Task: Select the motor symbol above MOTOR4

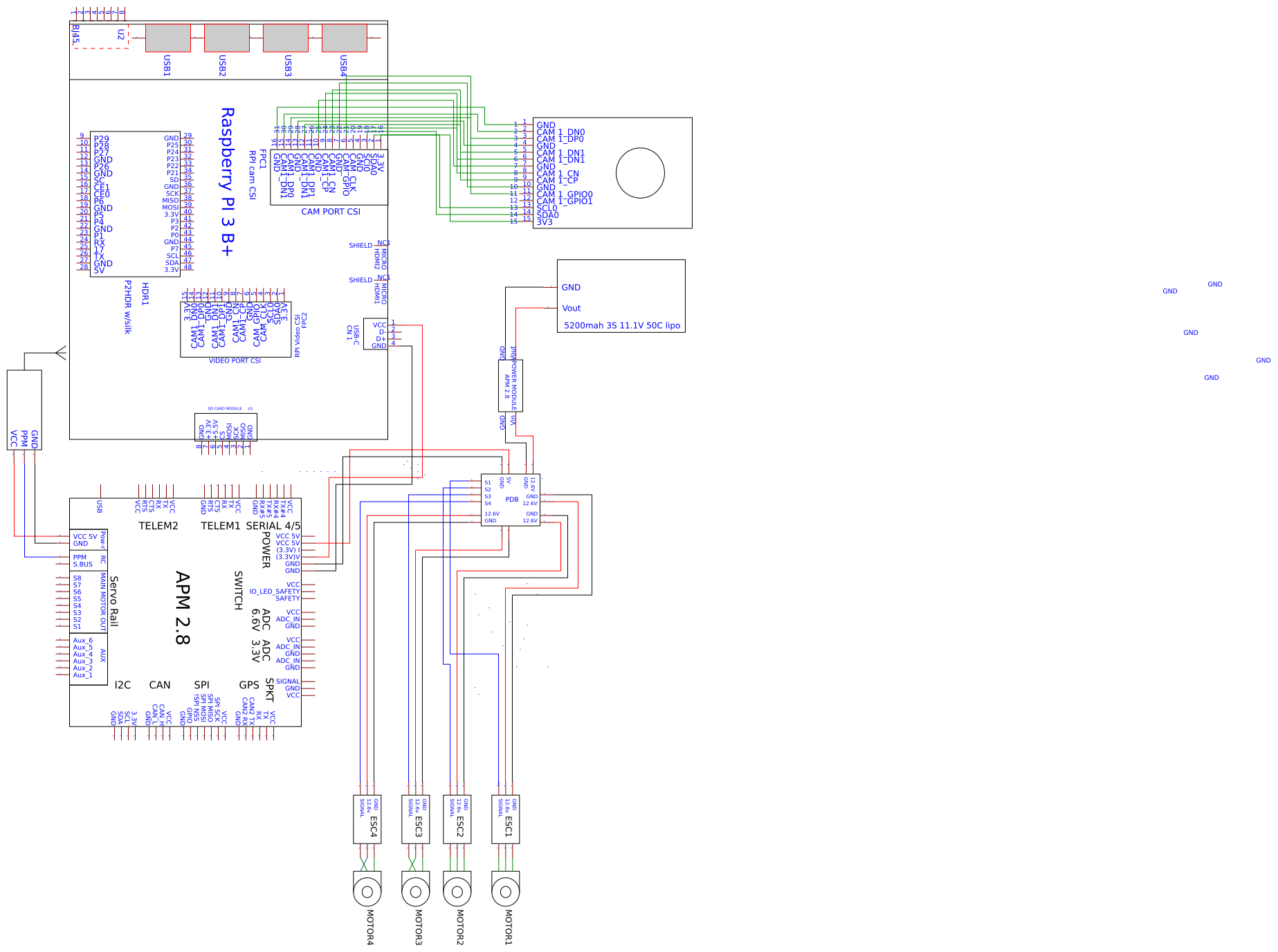Action: 367,889
